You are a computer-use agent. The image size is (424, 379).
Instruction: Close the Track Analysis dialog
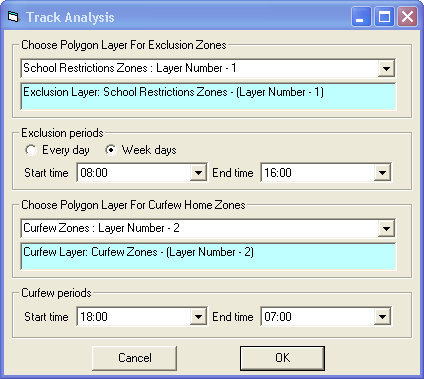tap(407, 17)
